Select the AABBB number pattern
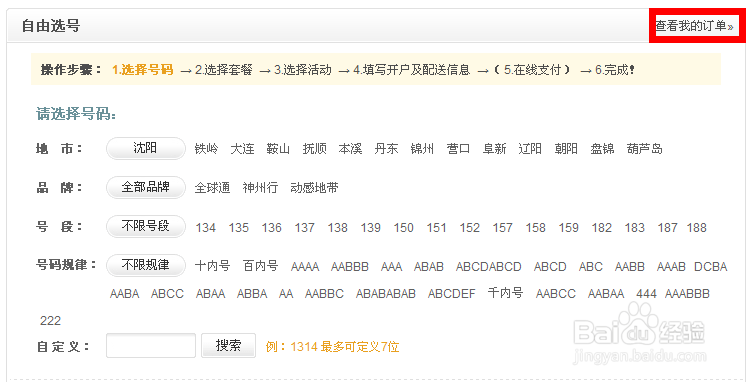This screenshot has width=748, height=382. coord(350,267)
